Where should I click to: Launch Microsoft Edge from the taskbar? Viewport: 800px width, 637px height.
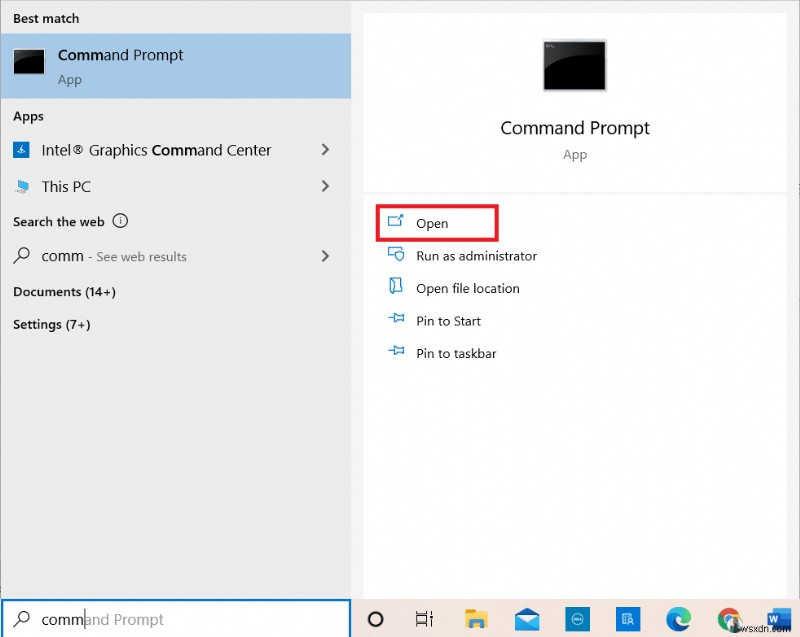tap(678, 619)
